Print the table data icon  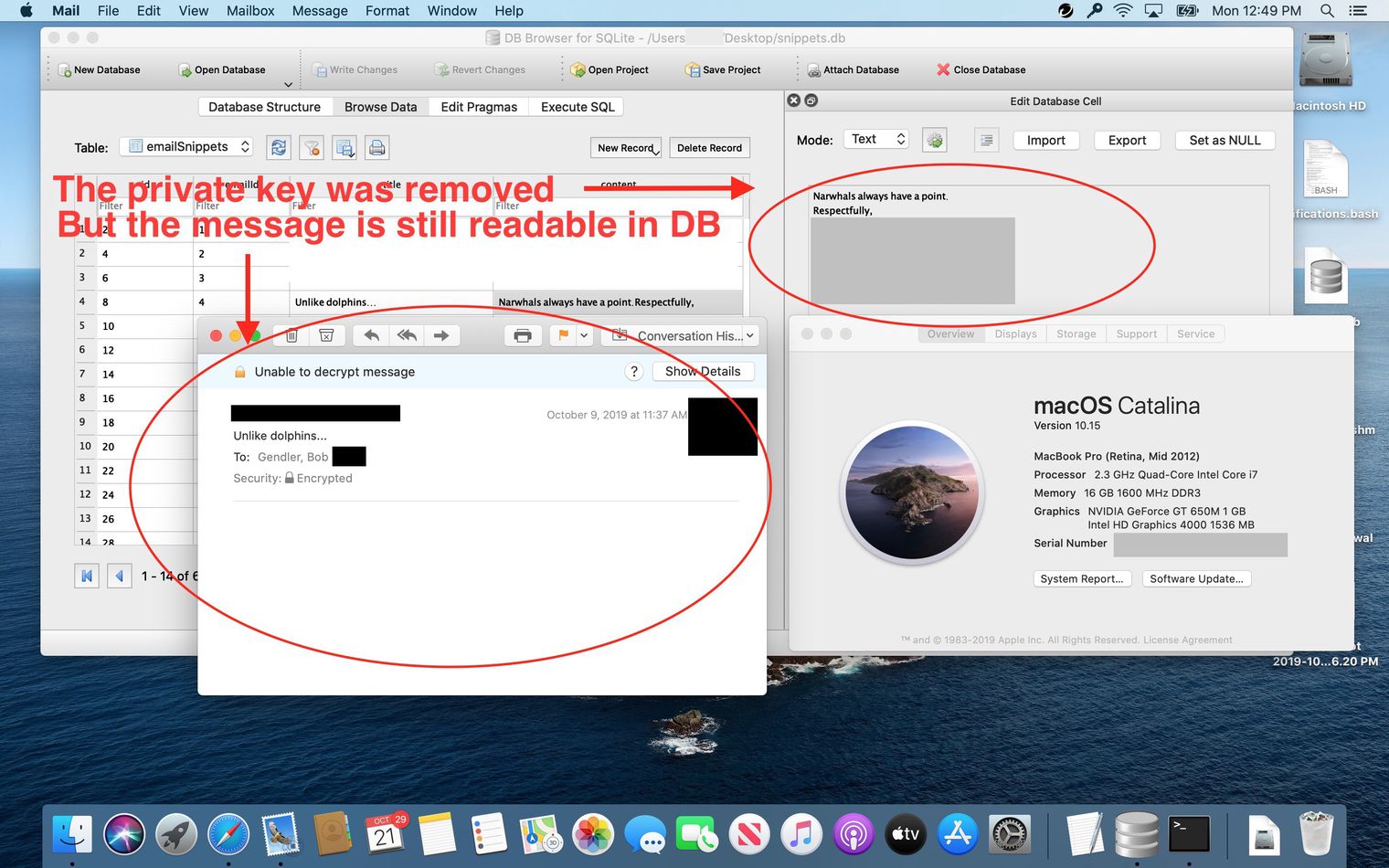376,147
